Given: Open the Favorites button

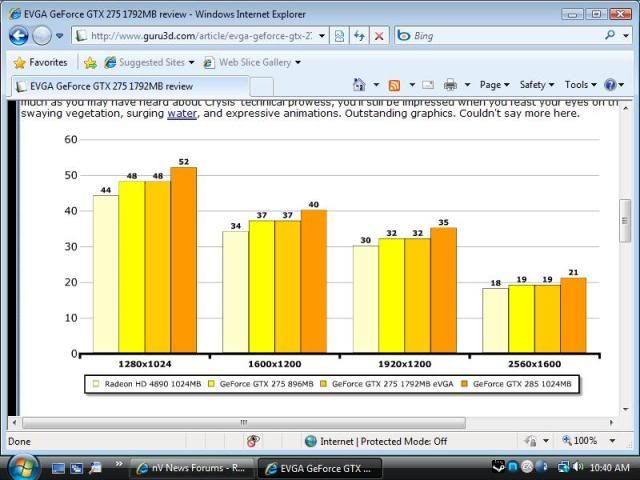Looking at the screenshot, I should coord(40,62).
